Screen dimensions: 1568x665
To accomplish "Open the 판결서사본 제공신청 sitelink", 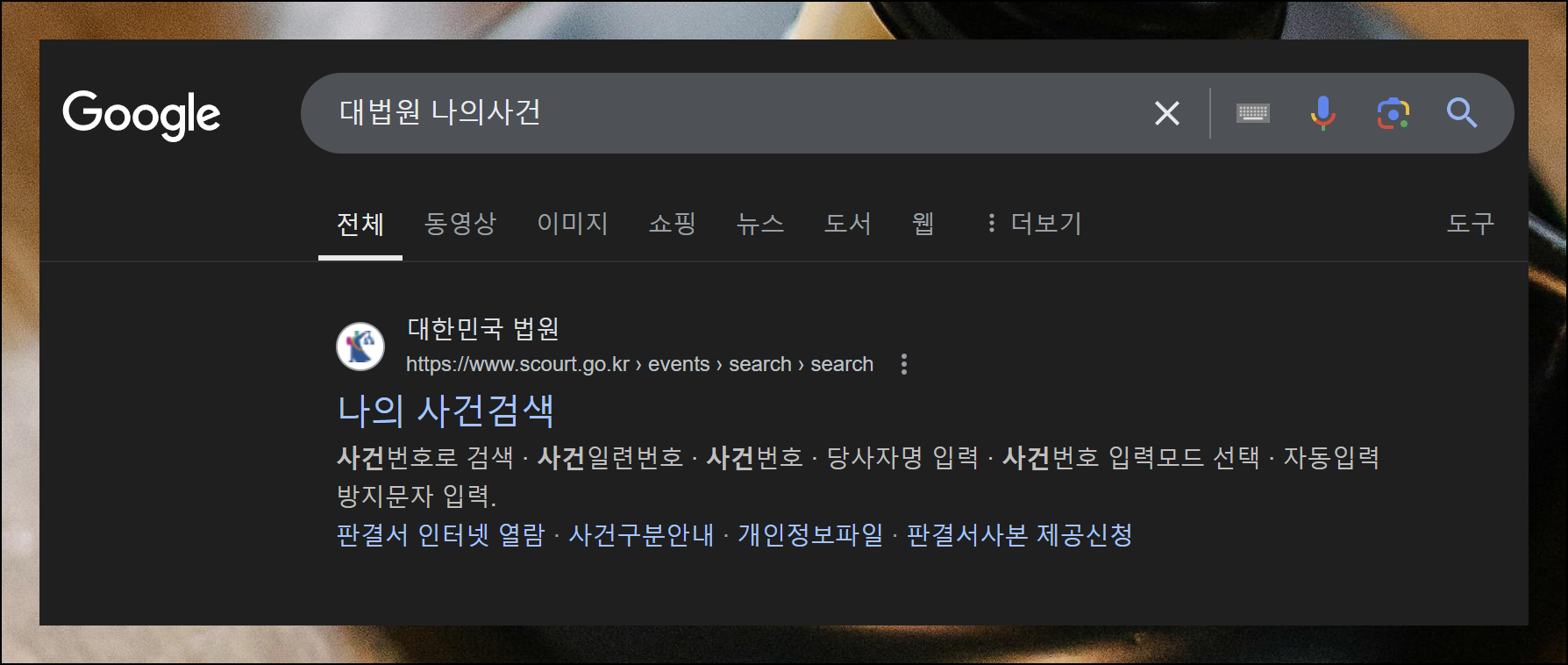I will point(1020,535).
